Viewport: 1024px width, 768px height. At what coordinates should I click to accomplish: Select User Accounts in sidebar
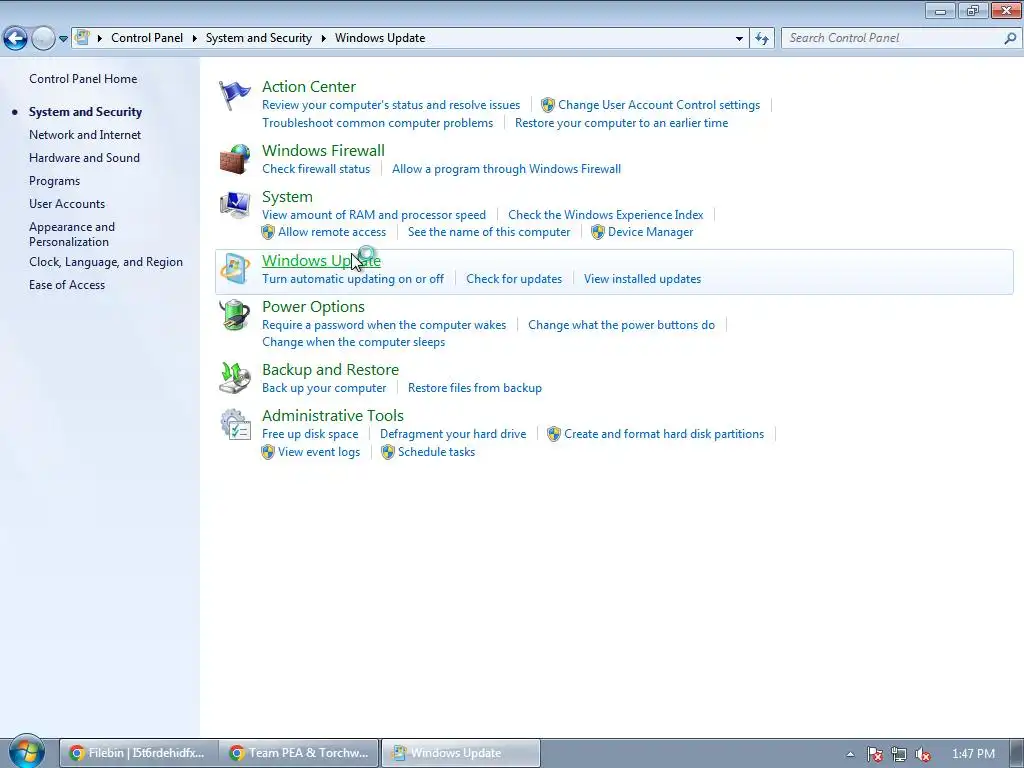[67, 204]
